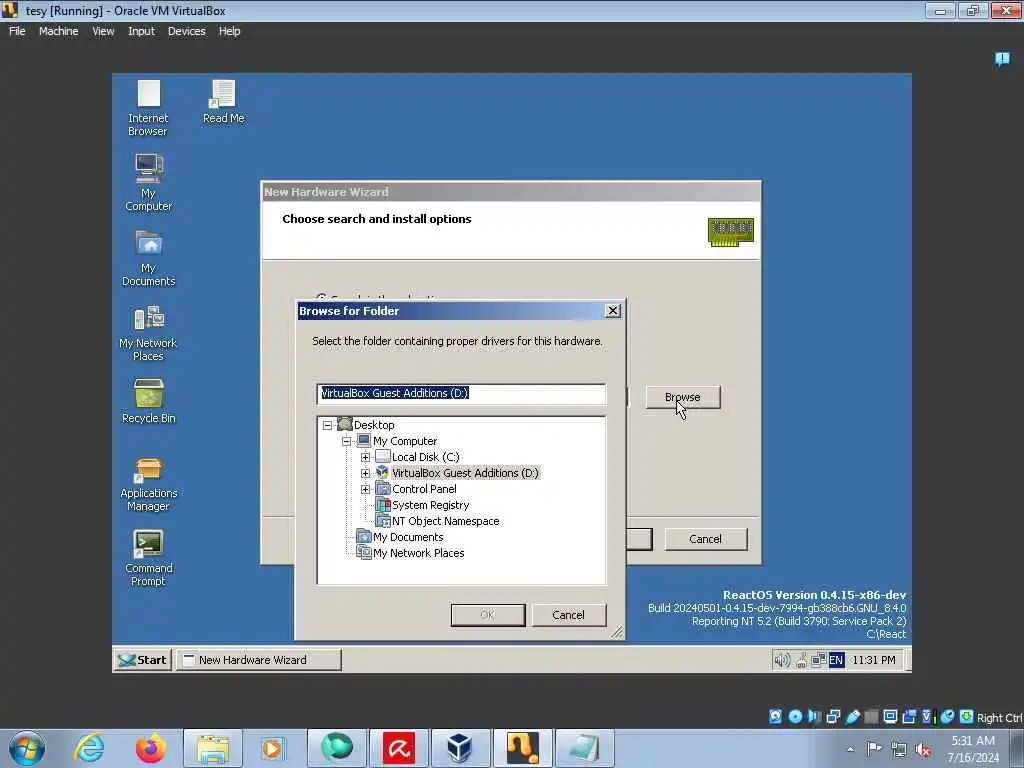Screen dimensions: 1024x768
Task: Open the VirtualBox Devices menu
Action: tap(186, 31)
